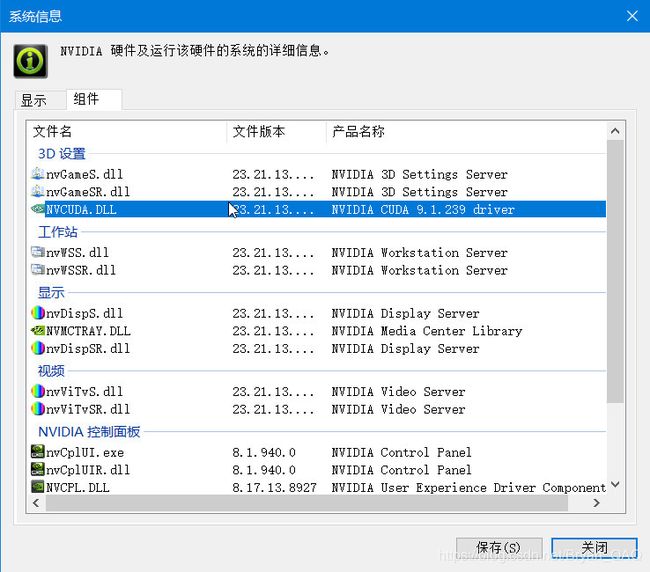The width and height of the screenshot is (650, 572).
Task: Click the green system information icon
Action: click(x=31, y=61)
